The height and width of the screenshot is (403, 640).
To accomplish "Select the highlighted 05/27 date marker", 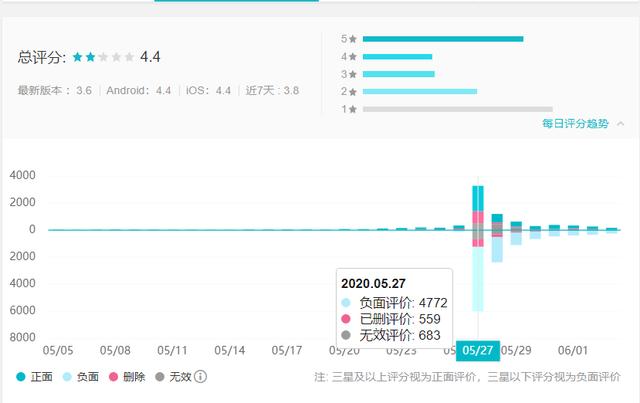I will pos(477,351).
